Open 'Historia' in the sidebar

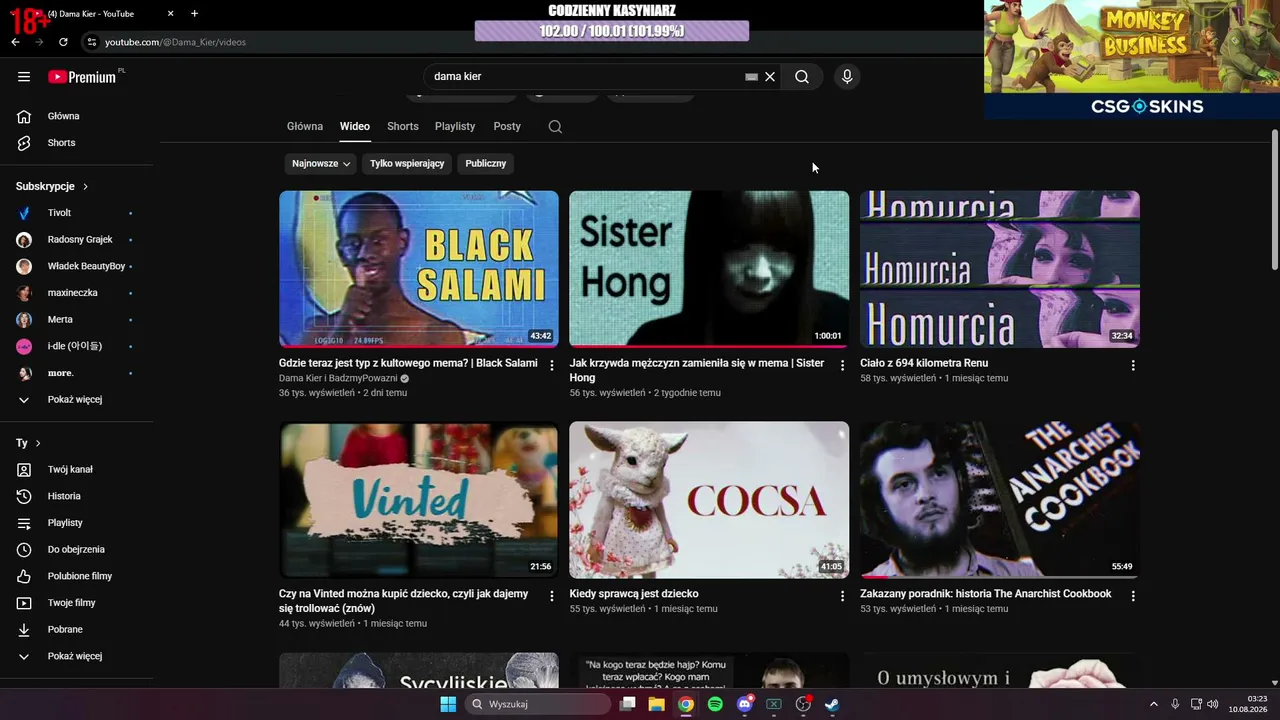[77, 497]
